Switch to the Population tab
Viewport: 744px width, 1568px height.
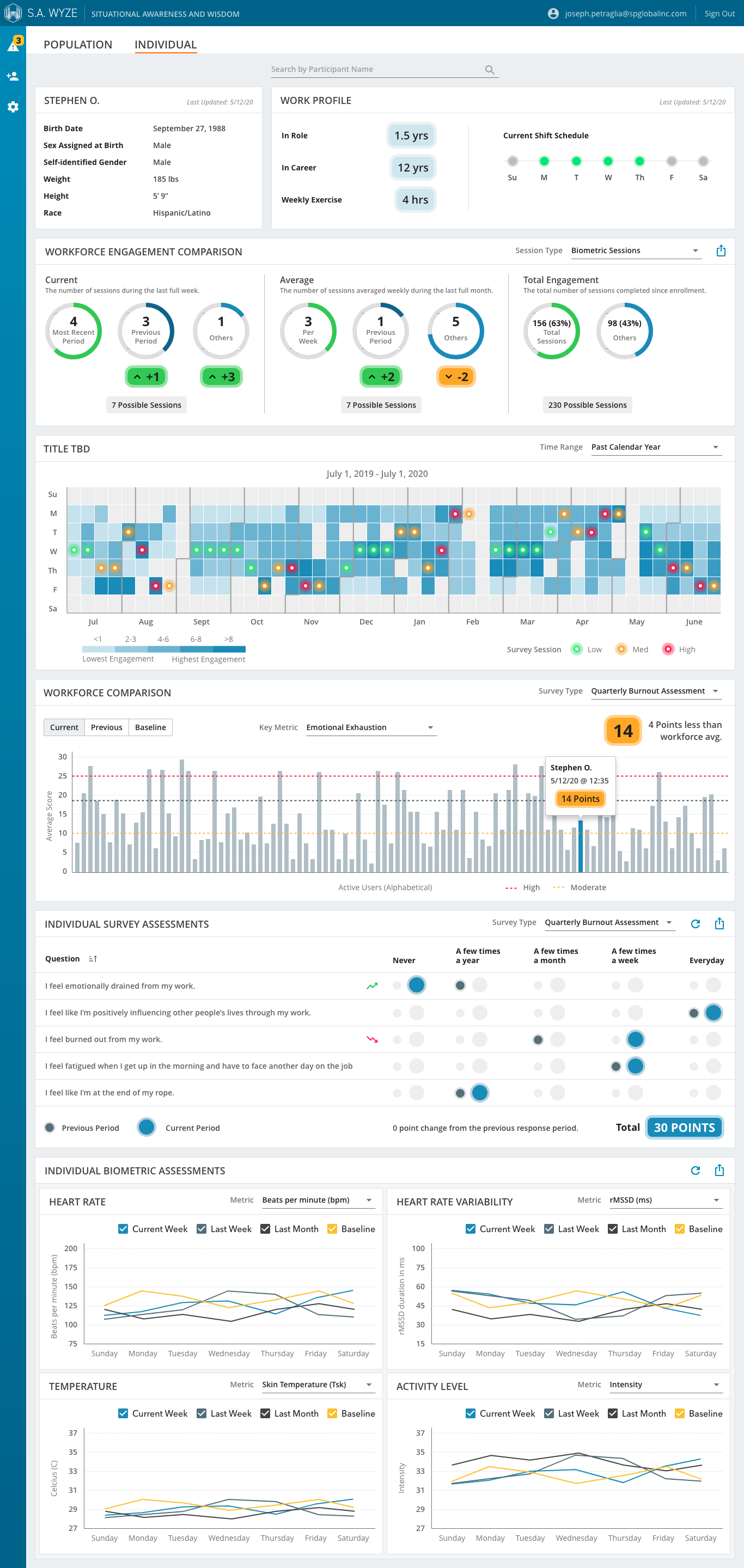pos(78,45)
